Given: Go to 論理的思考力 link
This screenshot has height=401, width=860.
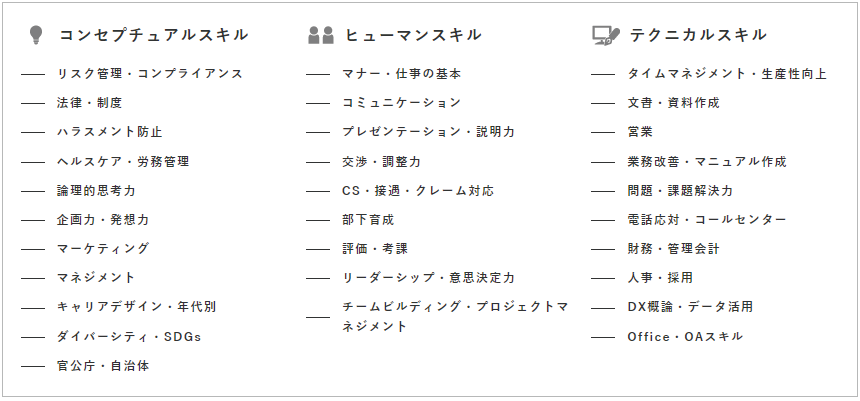Looking at the screenshot, I should [x=96, y=190].
